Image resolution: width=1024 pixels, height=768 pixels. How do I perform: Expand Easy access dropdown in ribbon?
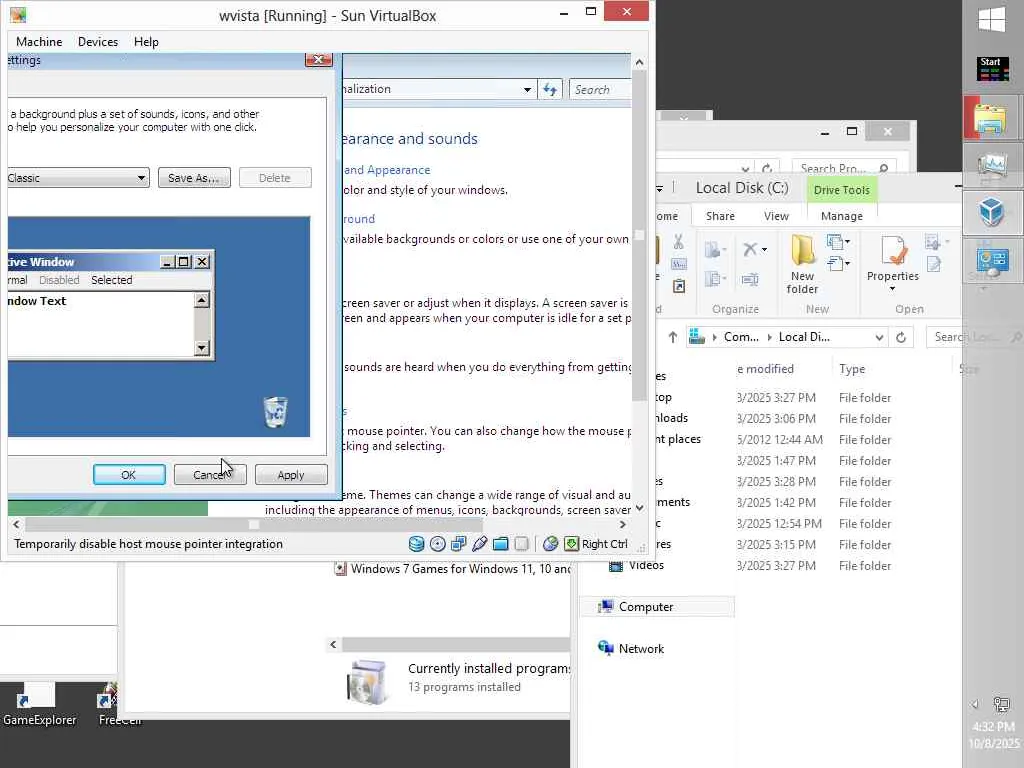click(838, 263)
